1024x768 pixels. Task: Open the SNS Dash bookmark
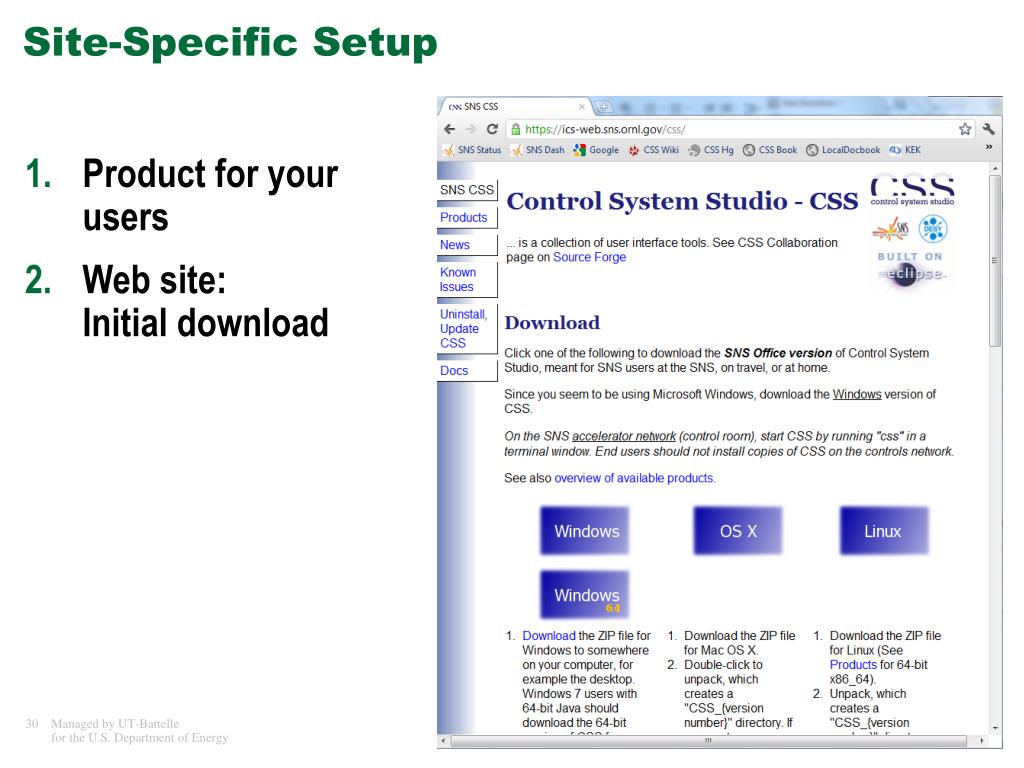click(537, 150)
